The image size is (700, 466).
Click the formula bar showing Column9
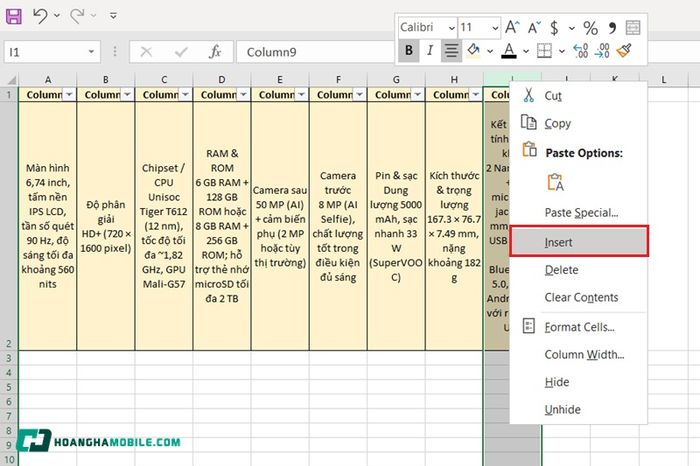coord(315,52)
